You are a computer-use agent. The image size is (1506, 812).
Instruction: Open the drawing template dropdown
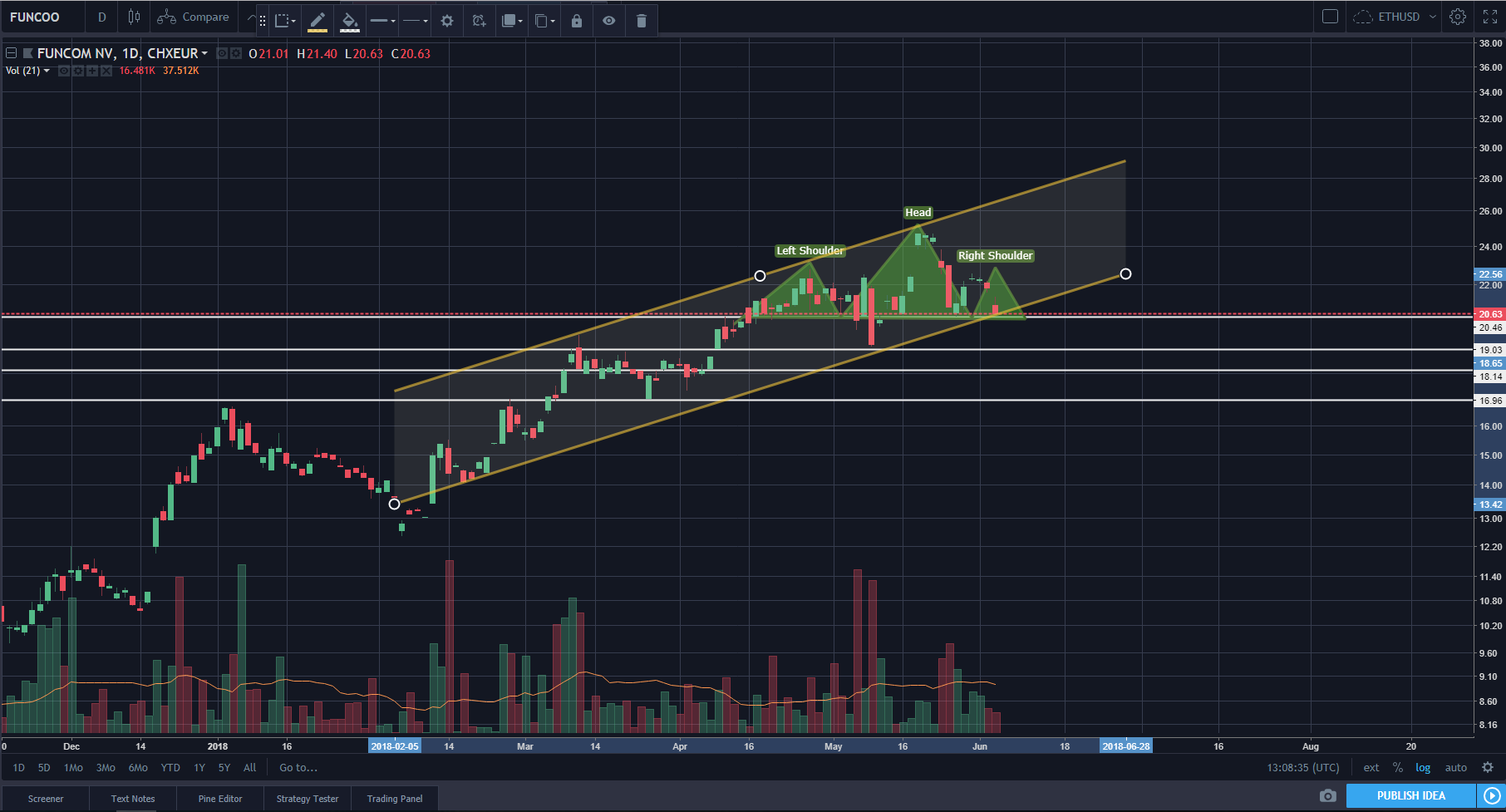point(286,21)
